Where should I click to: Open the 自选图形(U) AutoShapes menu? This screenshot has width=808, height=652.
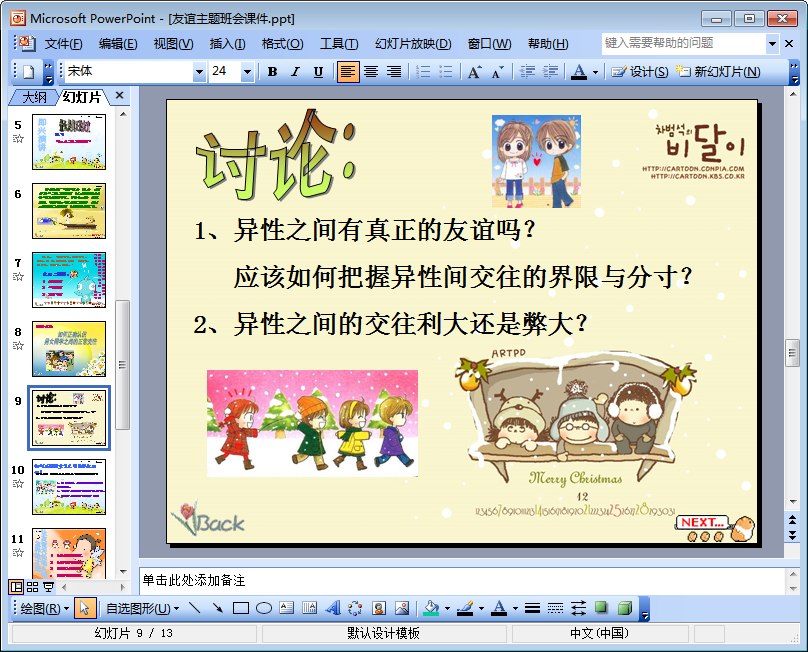pos(143,609)
